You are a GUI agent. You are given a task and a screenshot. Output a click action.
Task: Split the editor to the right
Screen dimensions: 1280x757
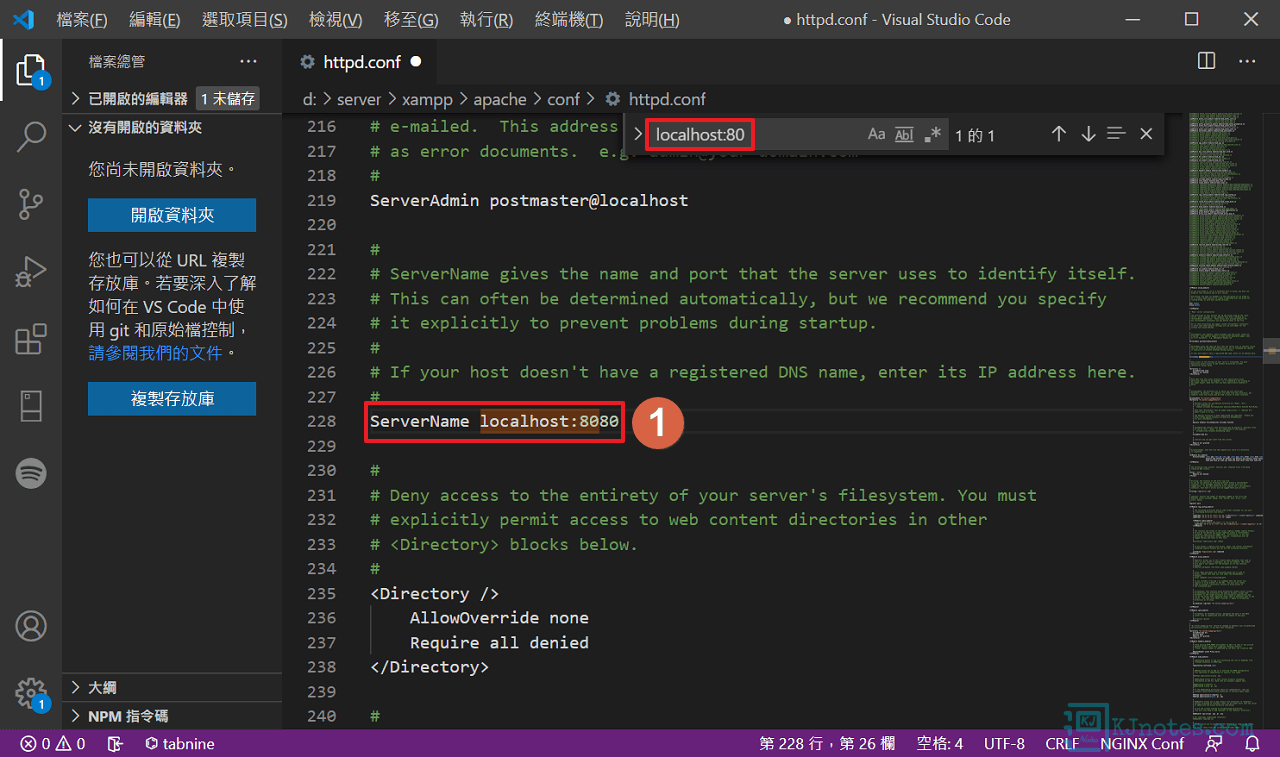pos(1206,61)
